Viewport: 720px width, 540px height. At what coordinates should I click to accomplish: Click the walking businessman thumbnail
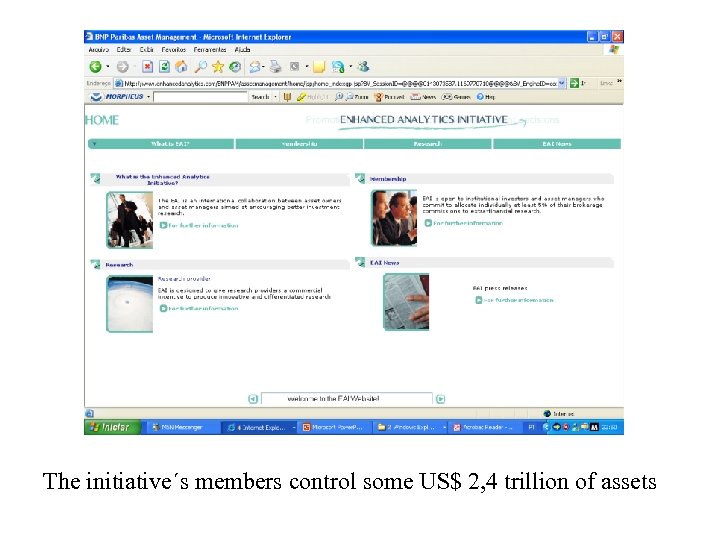tap(130, 220)
